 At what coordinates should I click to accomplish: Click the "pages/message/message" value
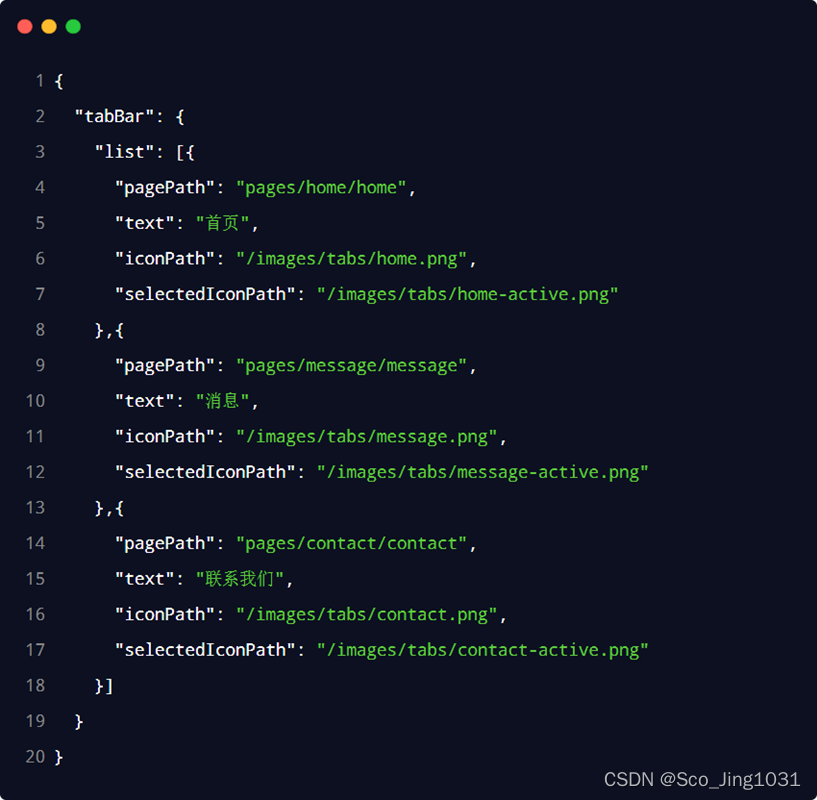[x=351, y=366]
